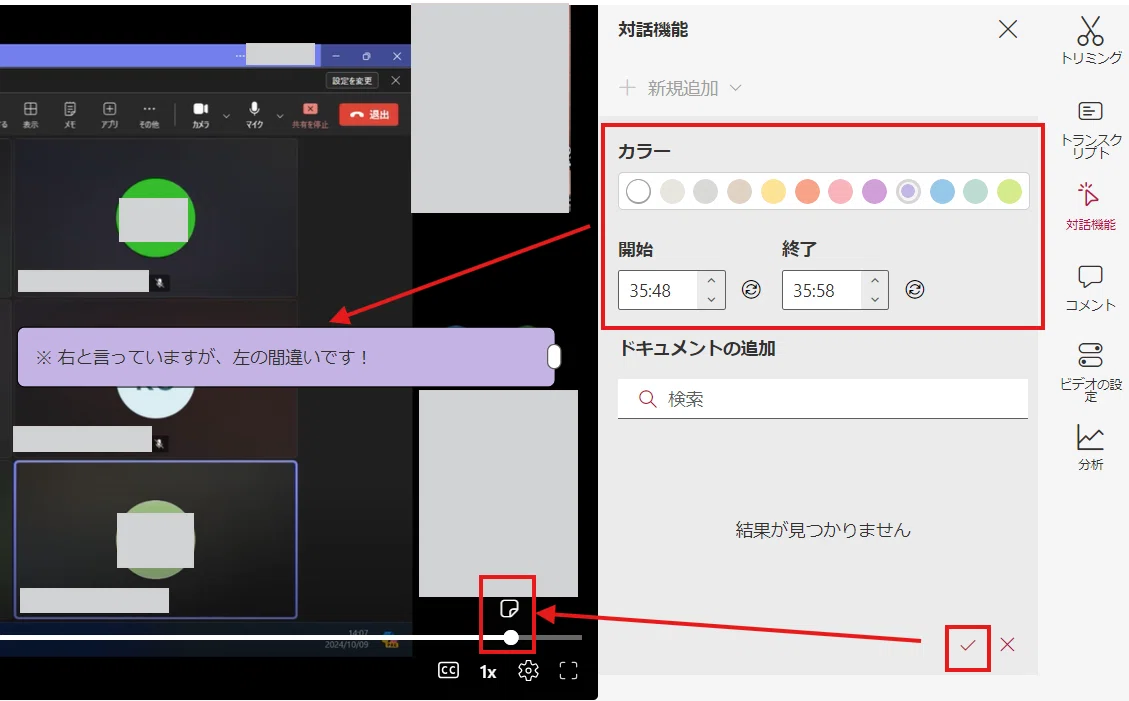Pick the white color swatch
Viewport: 1129px width, 701px height.
click(638, 191)
